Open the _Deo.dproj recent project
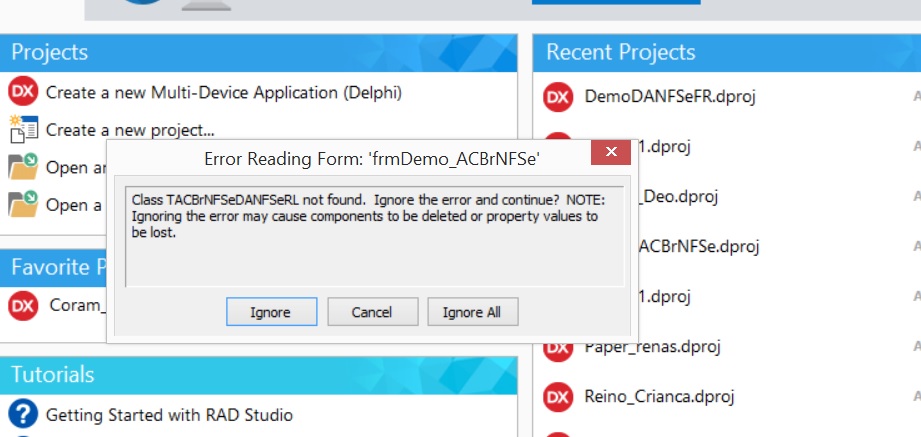The image size is (921, 437). tap(678, 196)
